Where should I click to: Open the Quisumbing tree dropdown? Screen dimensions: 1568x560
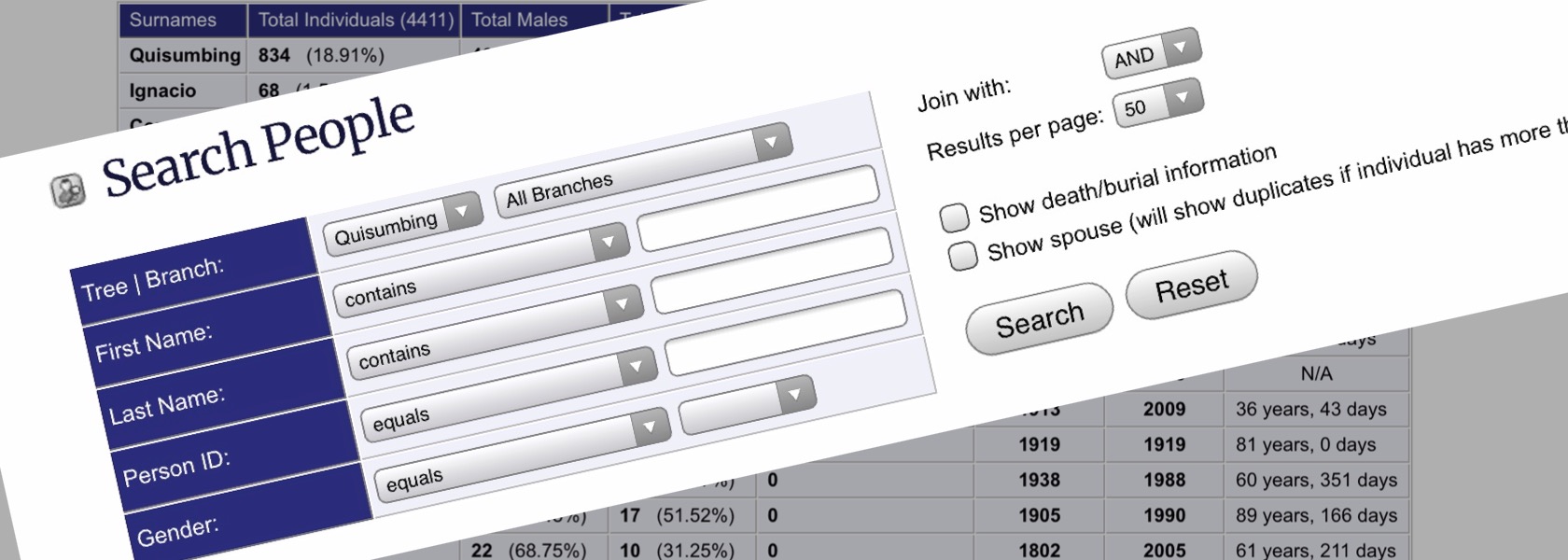(x=402, y=225)
